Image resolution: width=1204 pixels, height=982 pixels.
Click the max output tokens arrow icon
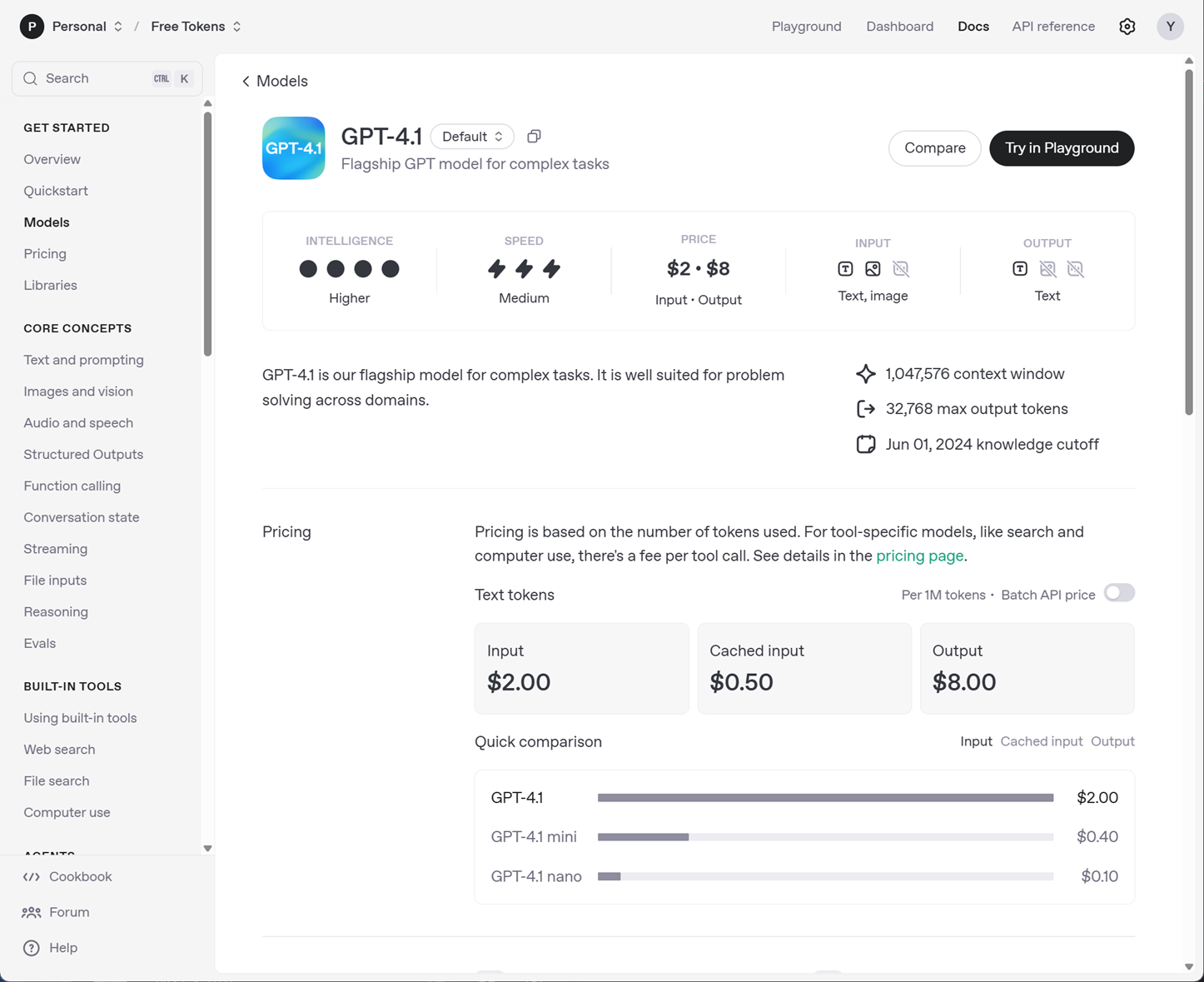click(866, 409)
